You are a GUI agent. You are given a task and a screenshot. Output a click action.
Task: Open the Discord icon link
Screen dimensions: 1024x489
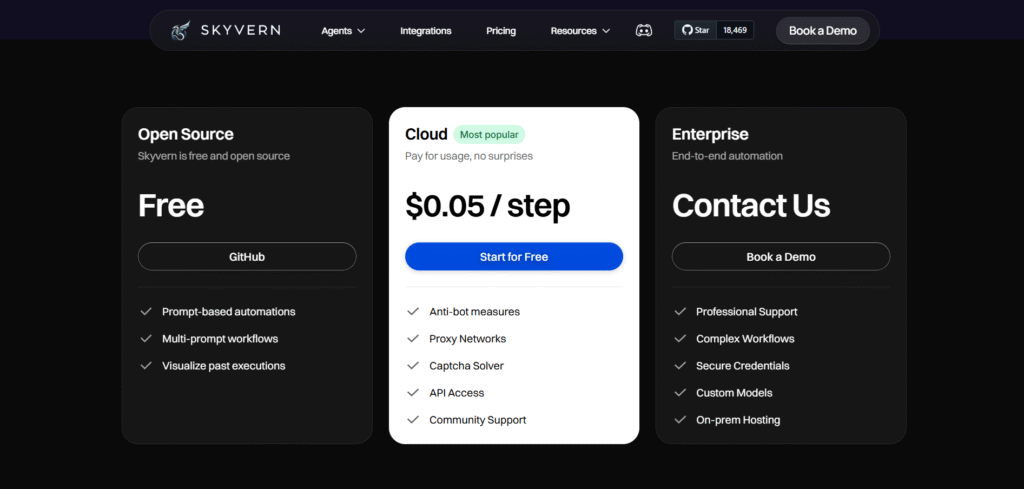coord(643,30)
